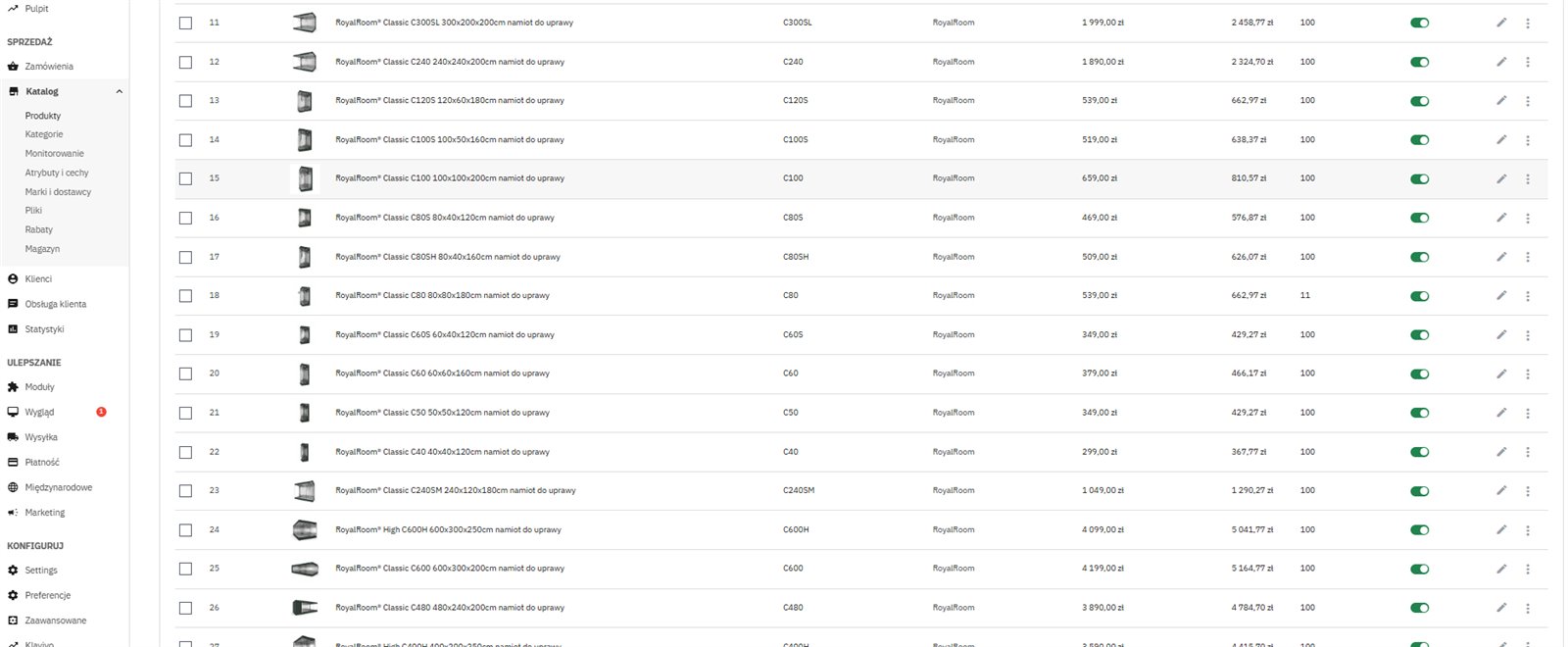Tick the checkbox for product row 20

185,373
